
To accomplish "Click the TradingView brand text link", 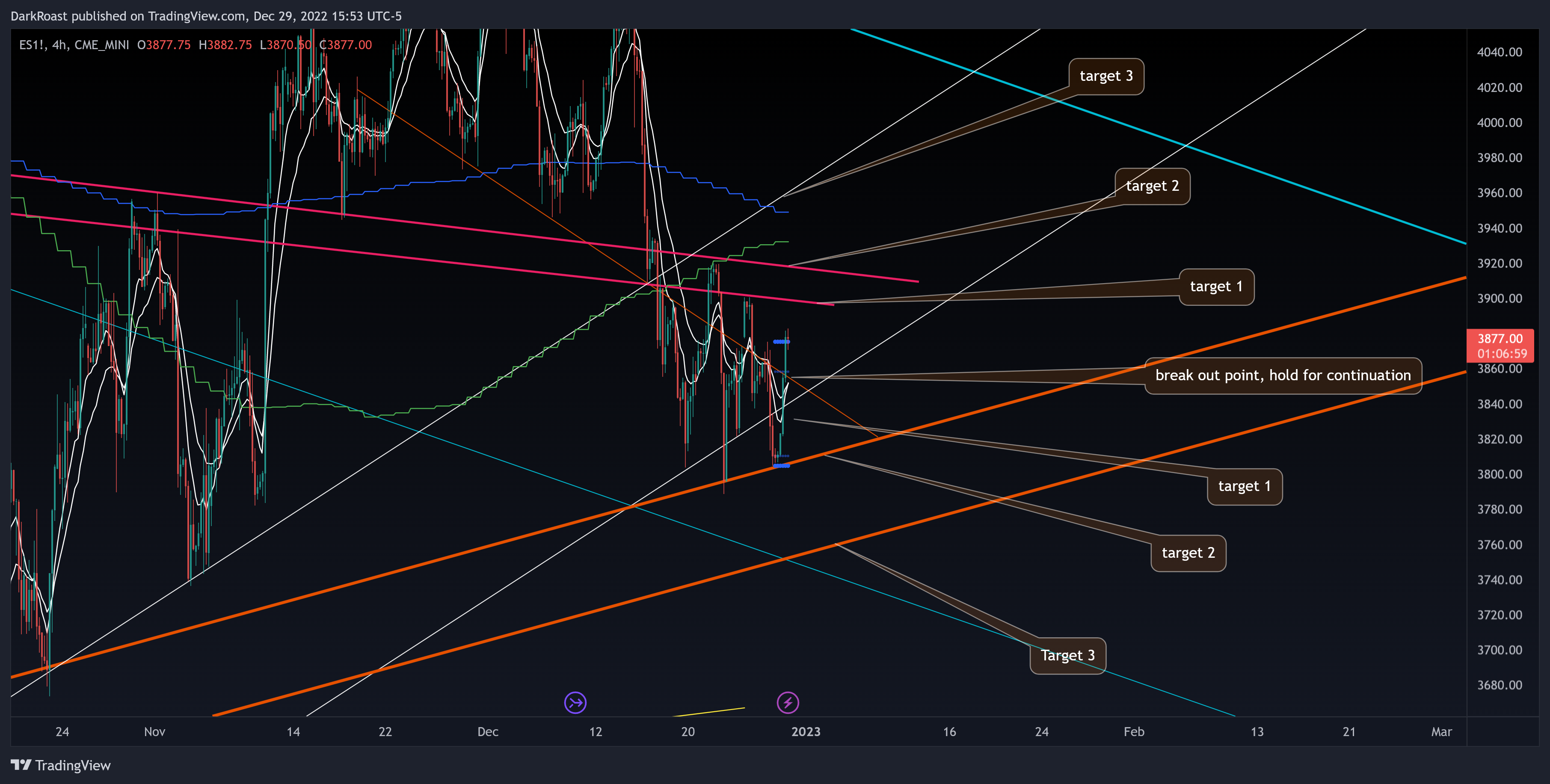I will 73,765.
